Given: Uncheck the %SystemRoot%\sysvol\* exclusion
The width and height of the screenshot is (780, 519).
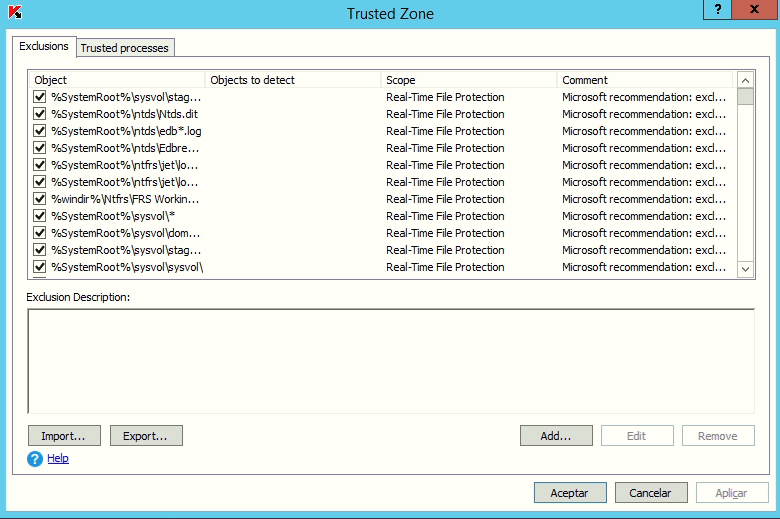Looking at the screenshot, I should [39, 216].
